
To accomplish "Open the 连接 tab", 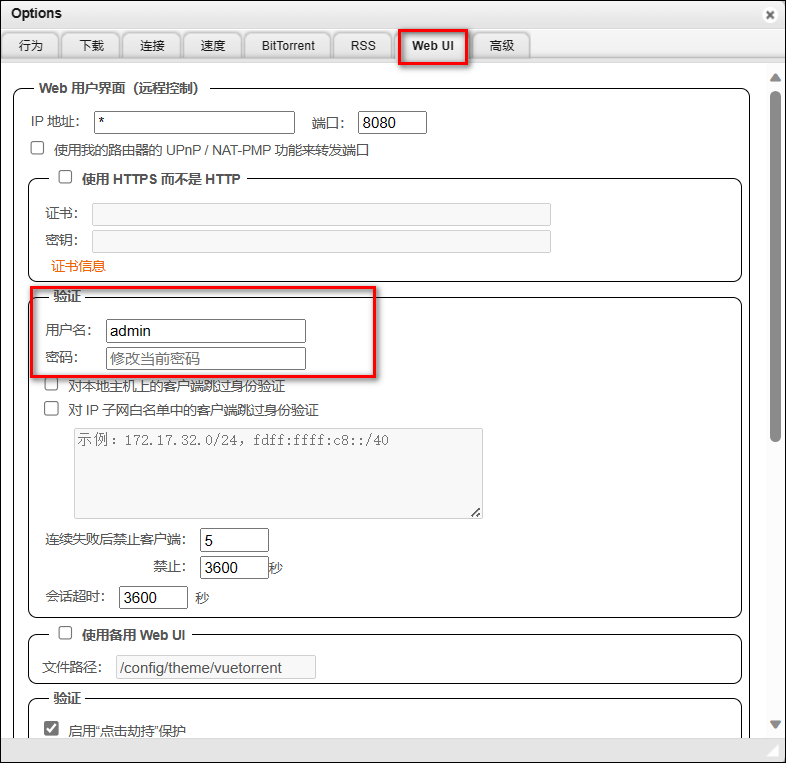I will tap(152, 46).
